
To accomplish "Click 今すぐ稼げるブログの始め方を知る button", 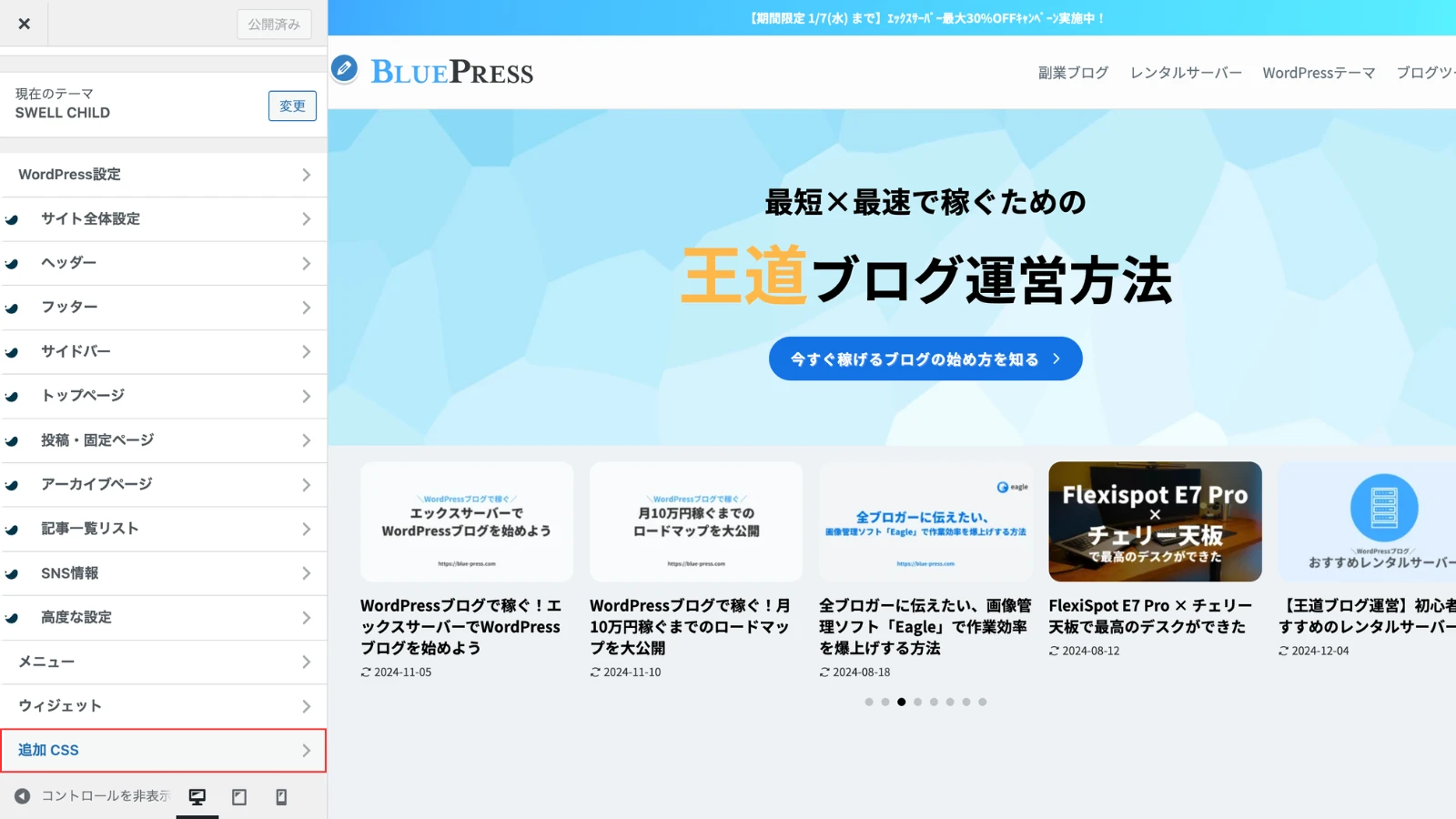I will pyautogui.click(x=925, y=359).
